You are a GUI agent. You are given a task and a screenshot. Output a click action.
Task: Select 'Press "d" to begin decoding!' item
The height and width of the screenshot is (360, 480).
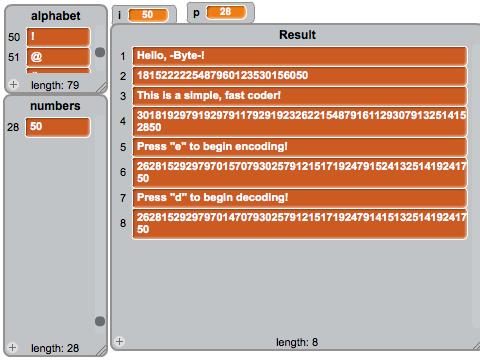point(300,198)
